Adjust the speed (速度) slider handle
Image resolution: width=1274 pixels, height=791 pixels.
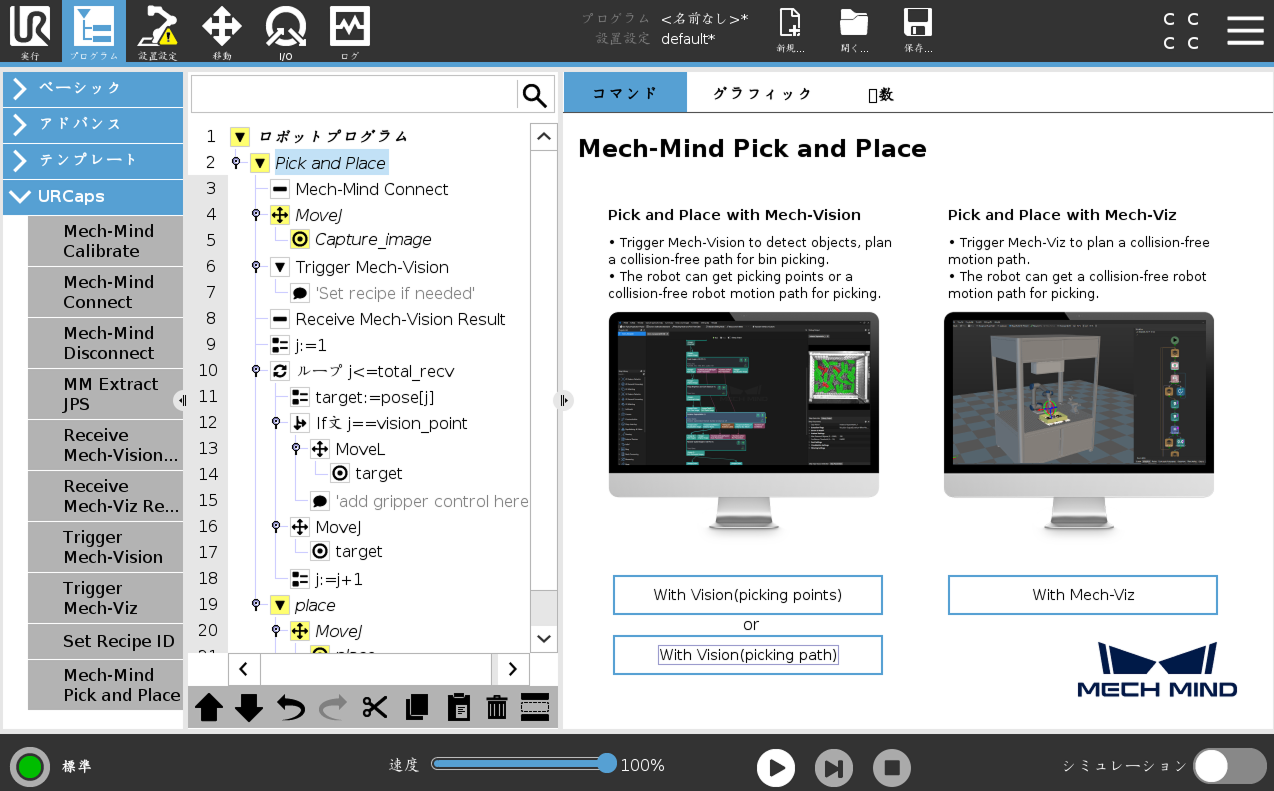[x=607, y=764]
